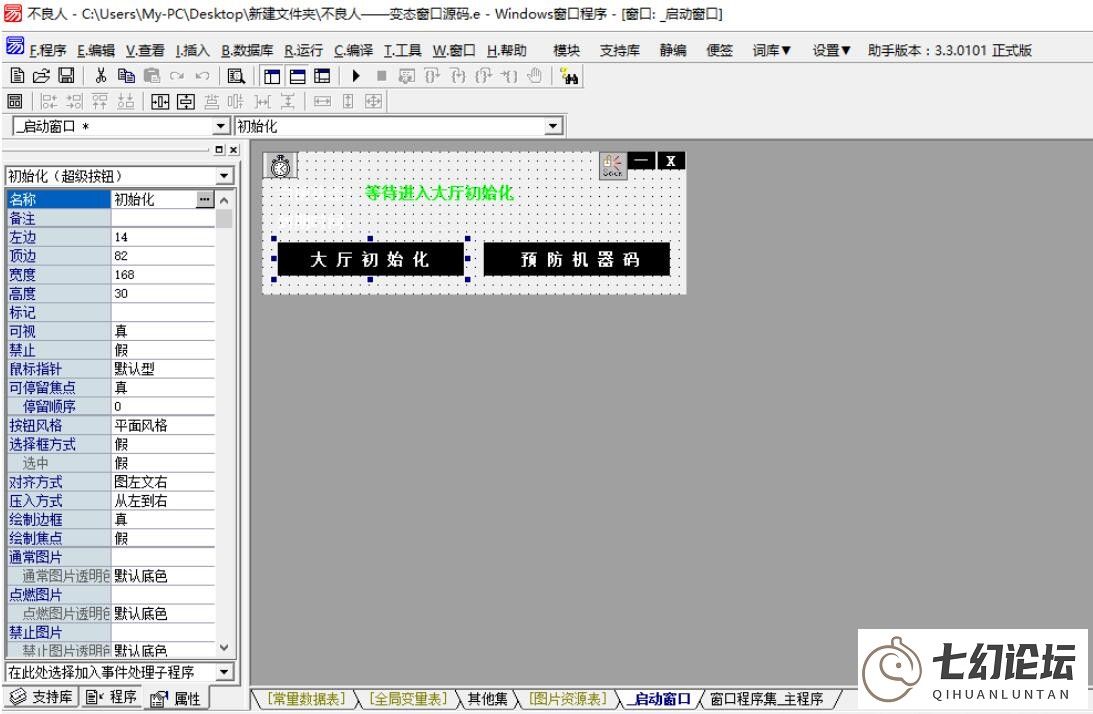Click the debug view icon after Stop
Screen dimensions: 1093x714
pos(406,76)
